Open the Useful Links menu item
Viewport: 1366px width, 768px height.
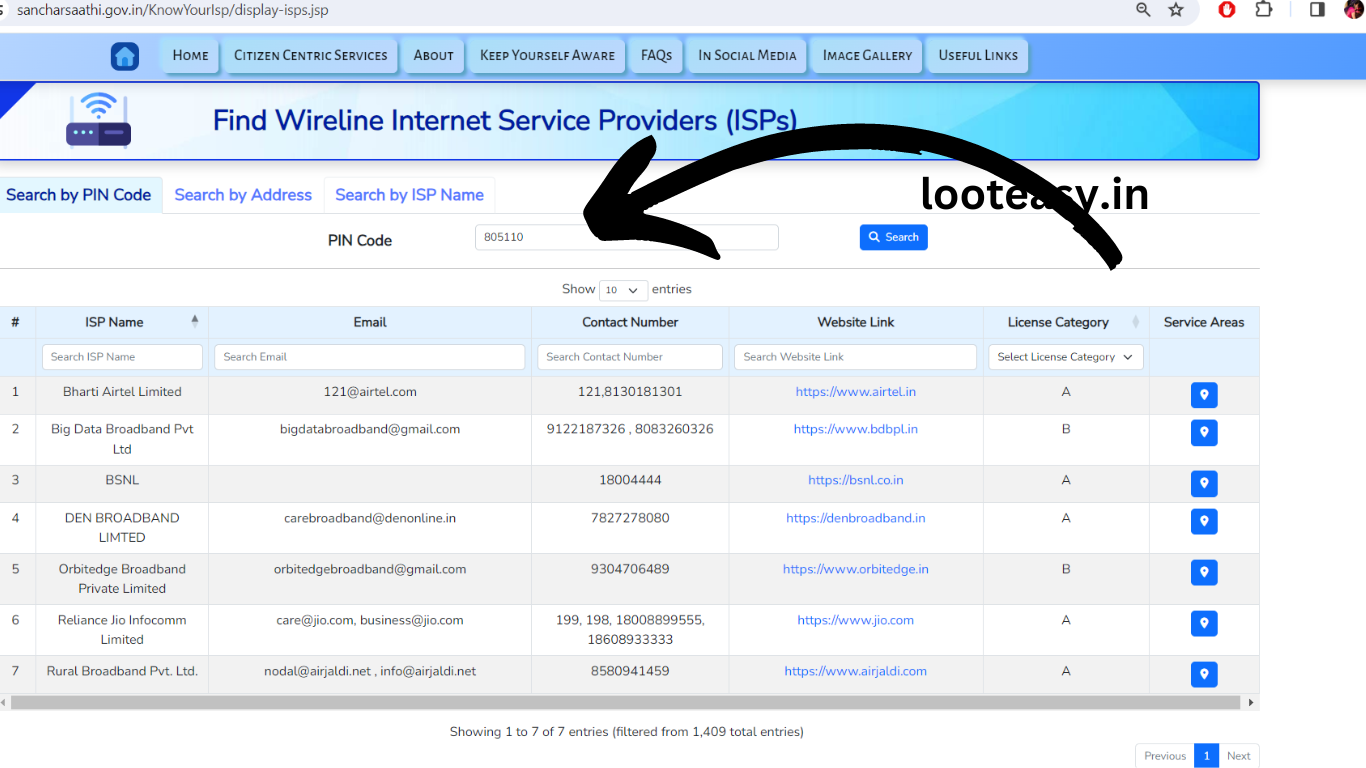978,56
